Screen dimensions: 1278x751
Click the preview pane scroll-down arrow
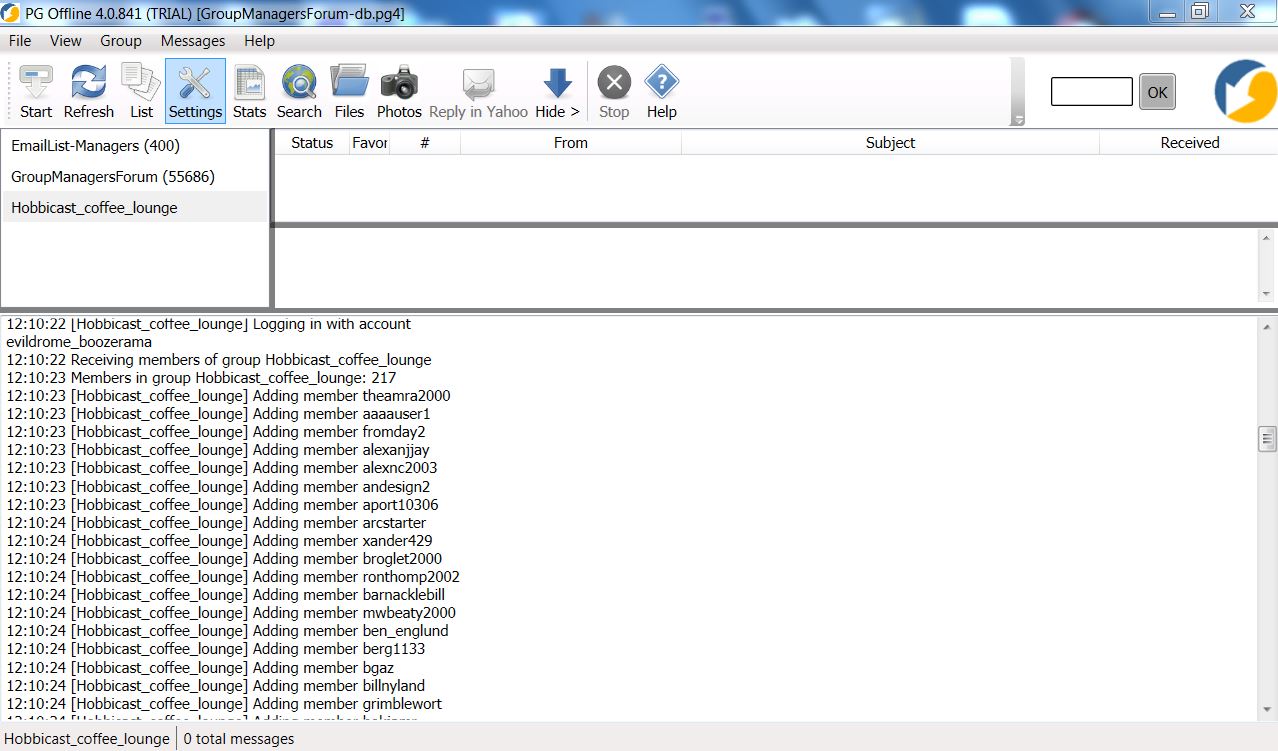[1268, 293]
